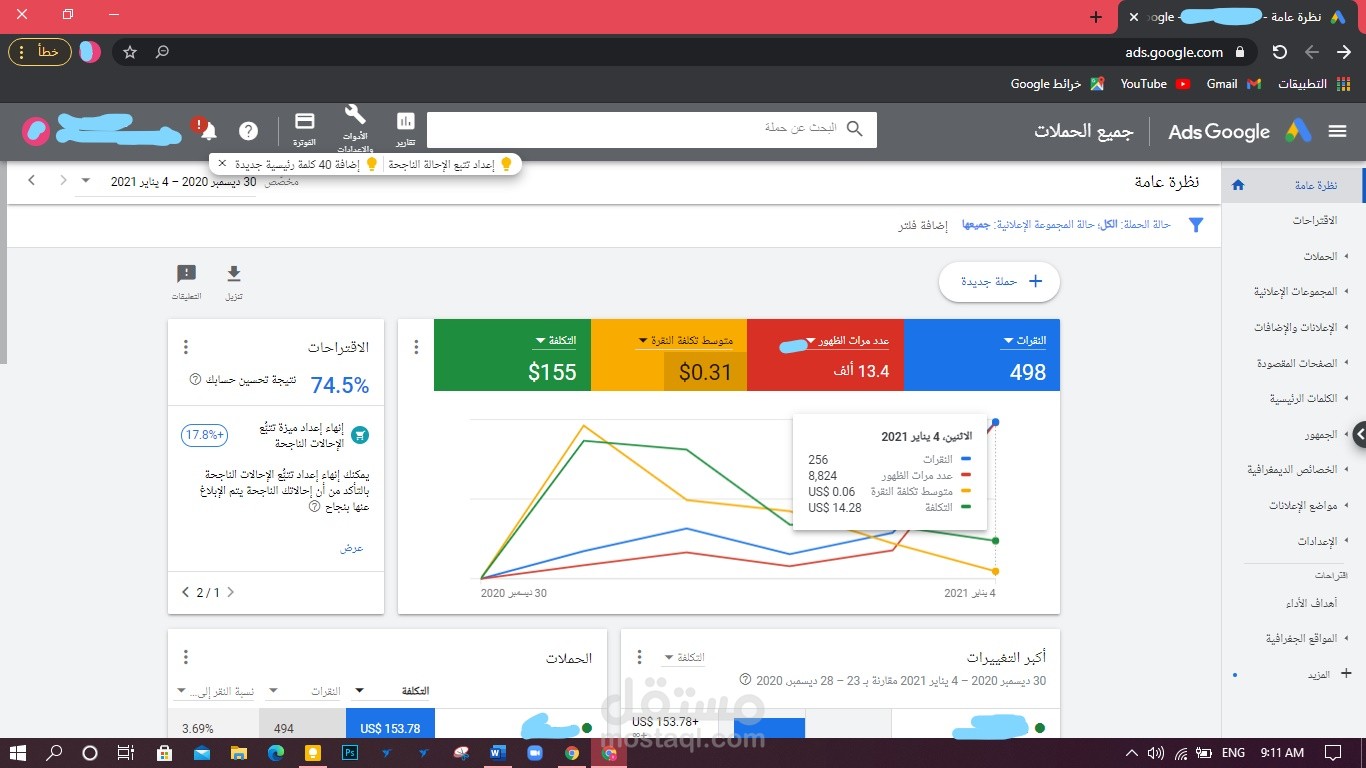Go to next recommendation in 1/2 pager
The width and height of the screenshot is (1366, 768).
[x=186, y=592]
